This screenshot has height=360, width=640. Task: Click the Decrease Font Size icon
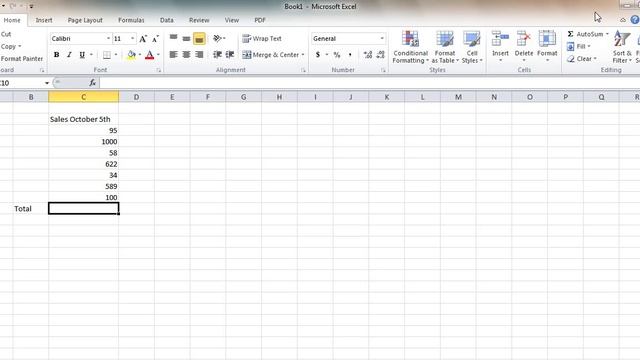pos(155,39)
